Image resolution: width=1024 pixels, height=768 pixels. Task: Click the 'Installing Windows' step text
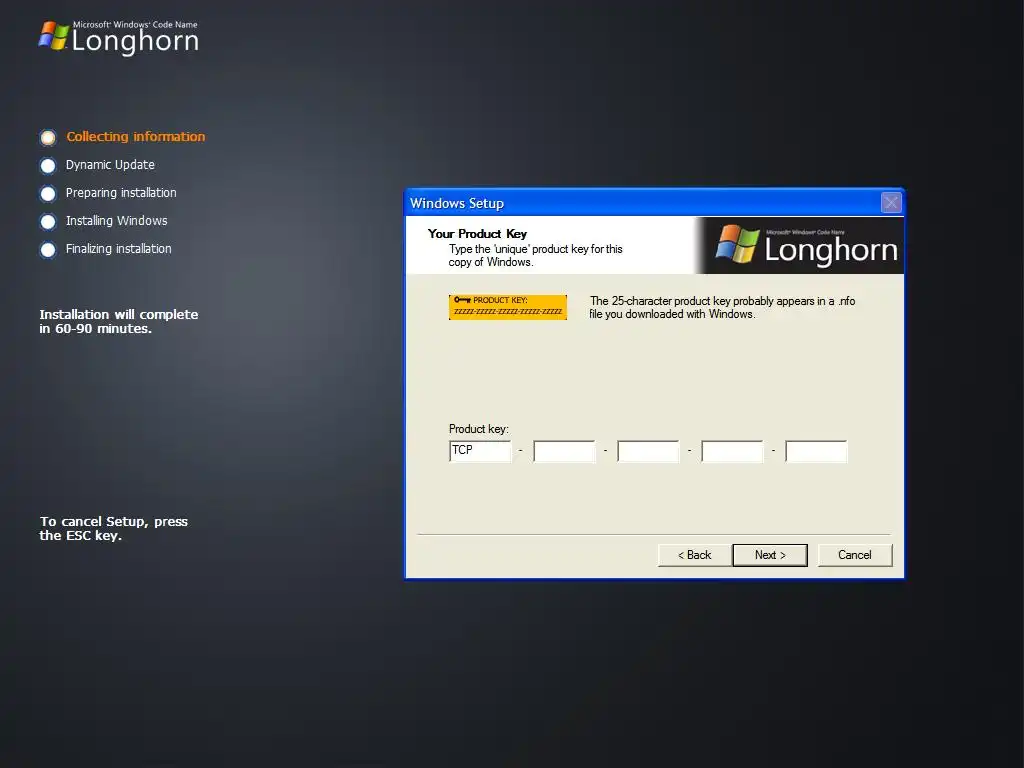[116, 221]
